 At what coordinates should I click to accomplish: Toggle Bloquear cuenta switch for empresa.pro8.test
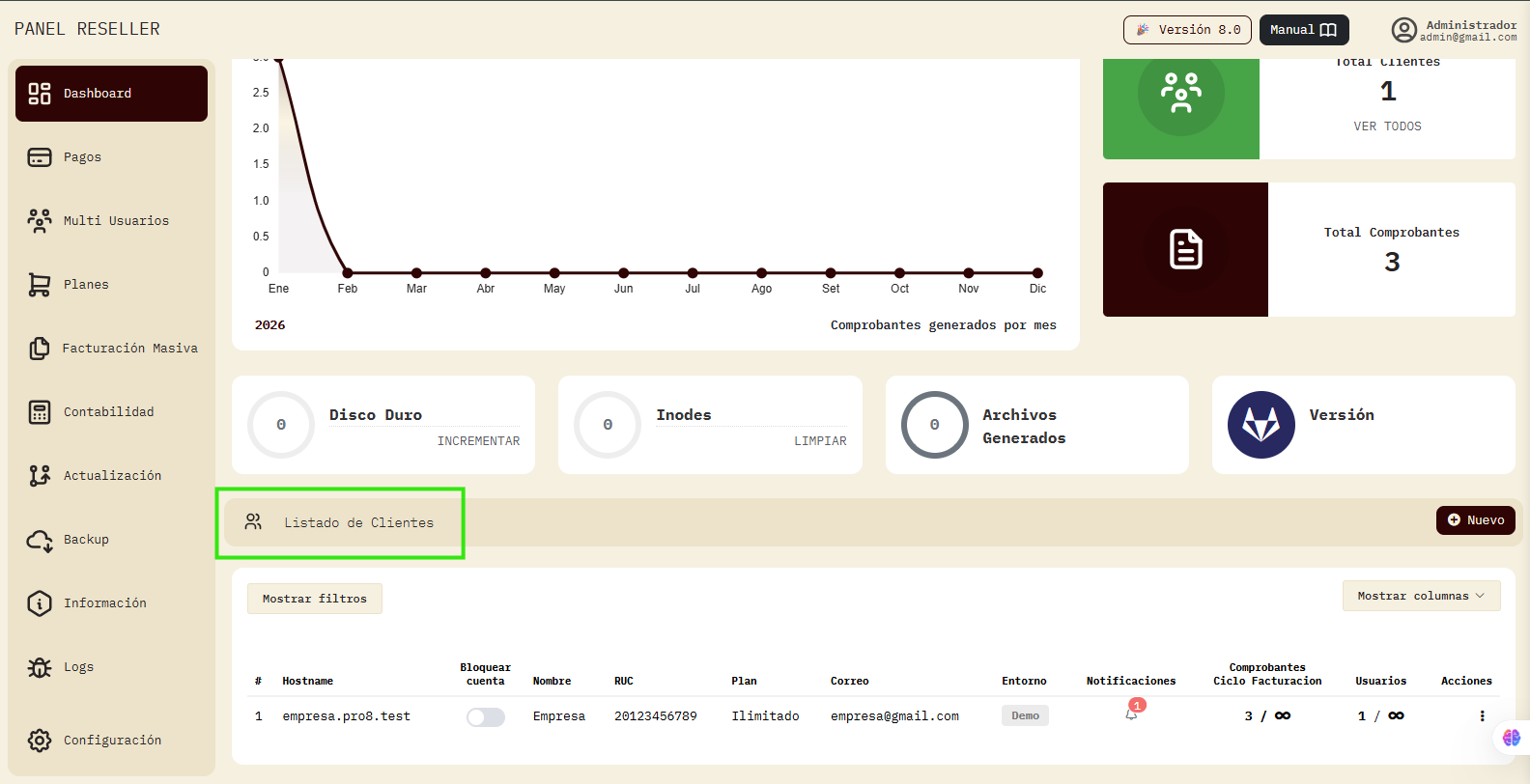click(485, 716)
